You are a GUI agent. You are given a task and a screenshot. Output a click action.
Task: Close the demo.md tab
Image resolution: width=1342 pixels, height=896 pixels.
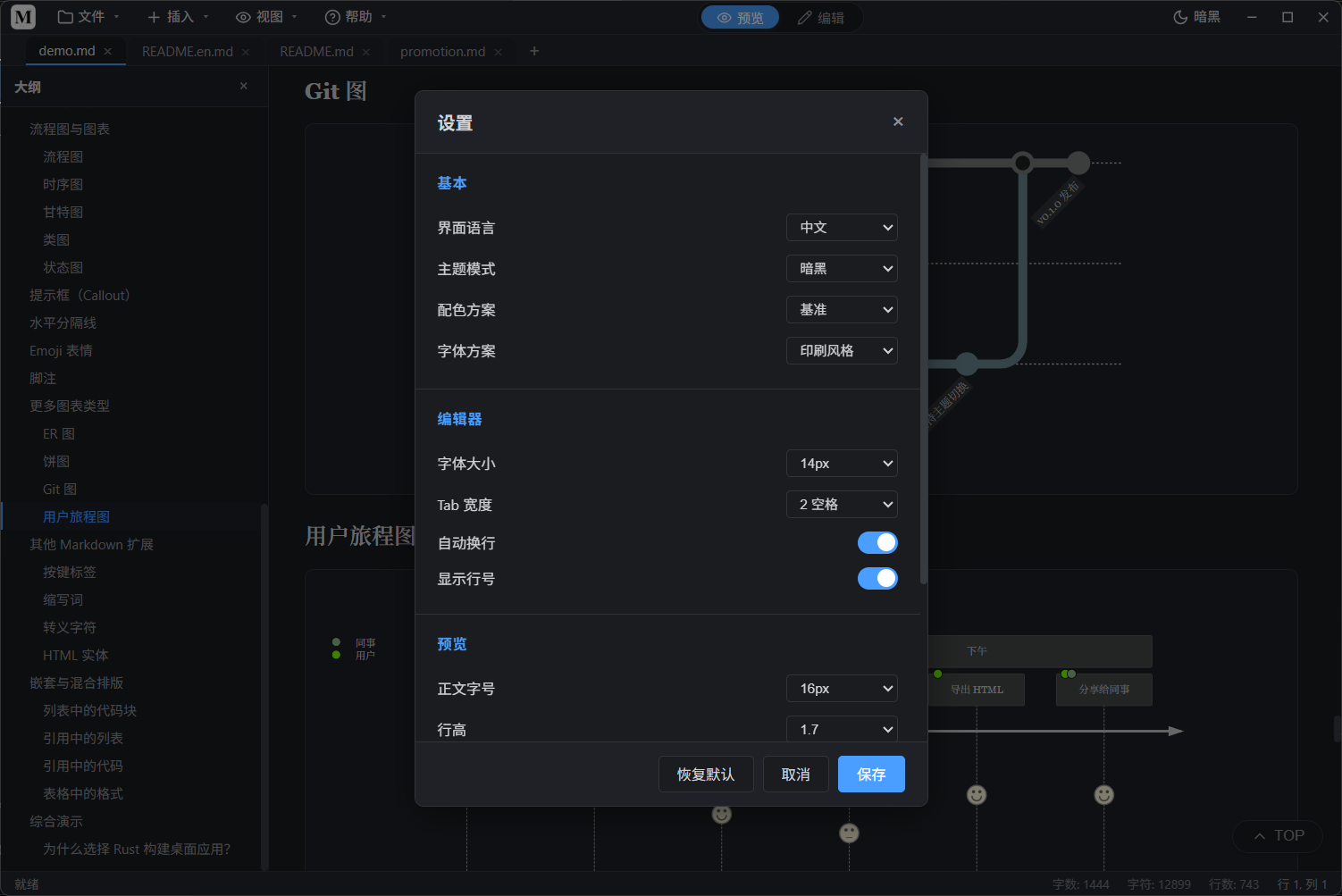tap(108, 52)
